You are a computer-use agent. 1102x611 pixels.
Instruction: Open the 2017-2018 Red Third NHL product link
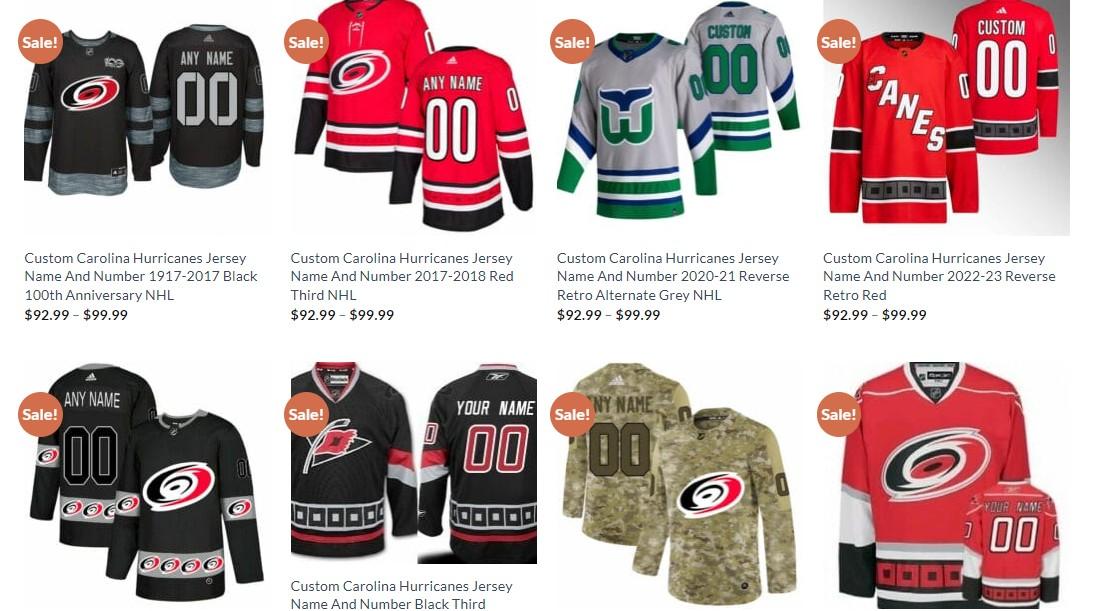click(402, 276)
